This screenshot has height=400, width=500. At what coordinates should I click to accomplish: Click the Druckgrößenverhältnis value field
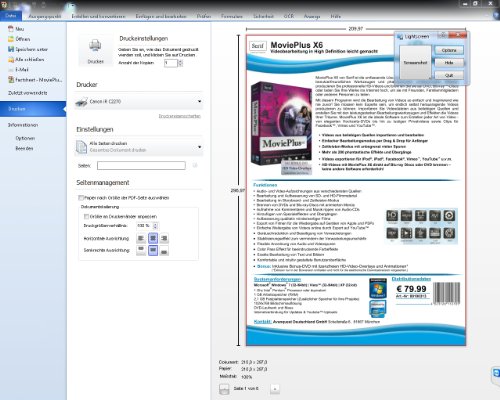pos(144,226)
